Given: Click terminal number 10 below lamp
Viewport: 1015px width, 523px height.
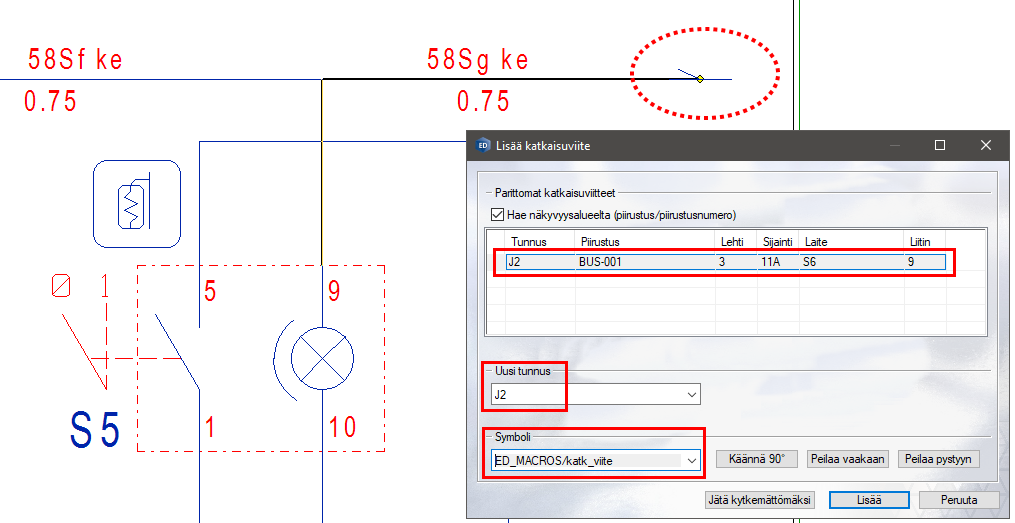Looking at the screenshot, I should 342,427.
